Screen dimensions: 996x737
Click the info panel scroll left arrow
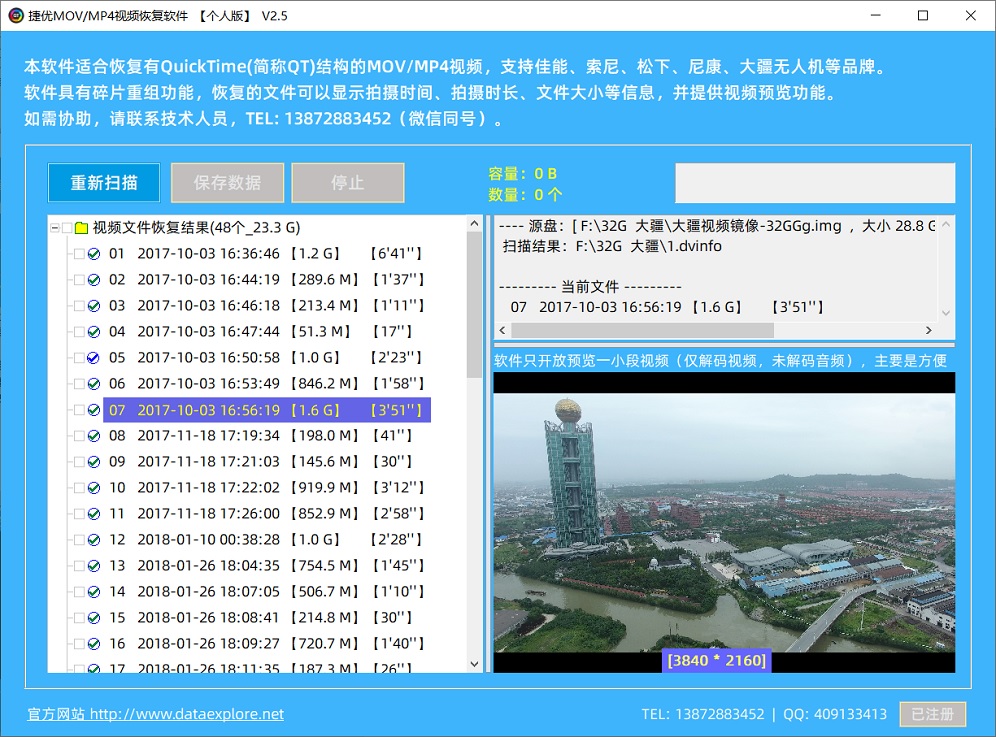tap(502, 330)
